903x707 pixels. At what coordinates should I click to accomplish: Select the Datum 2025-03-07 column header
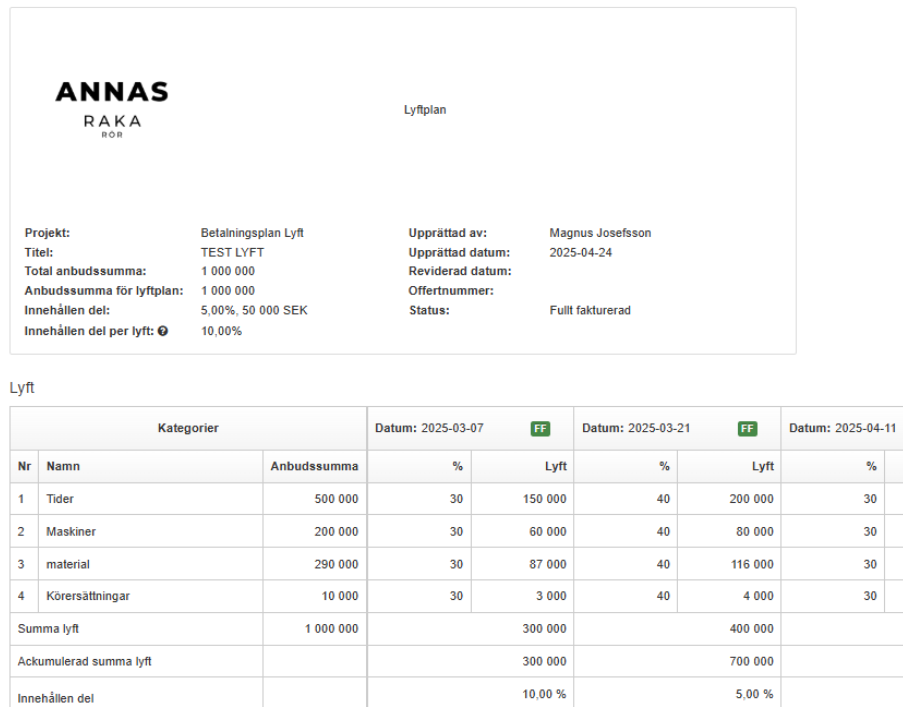[429, 428]
